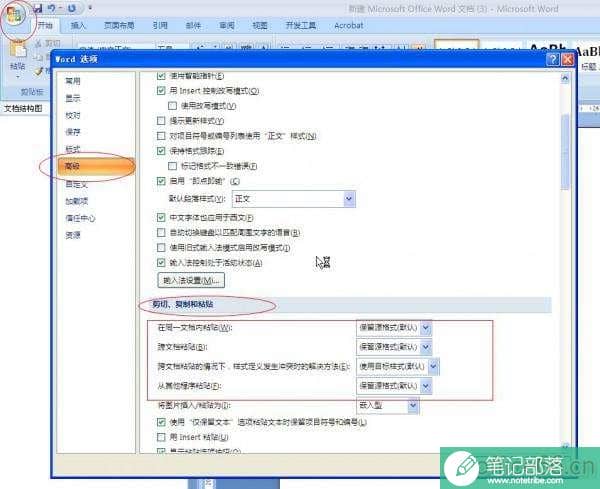Screen dimensions: 600x489
Task: Open the 样式定义发生冲突时的解决方法 dropdown
Action: 398,367
